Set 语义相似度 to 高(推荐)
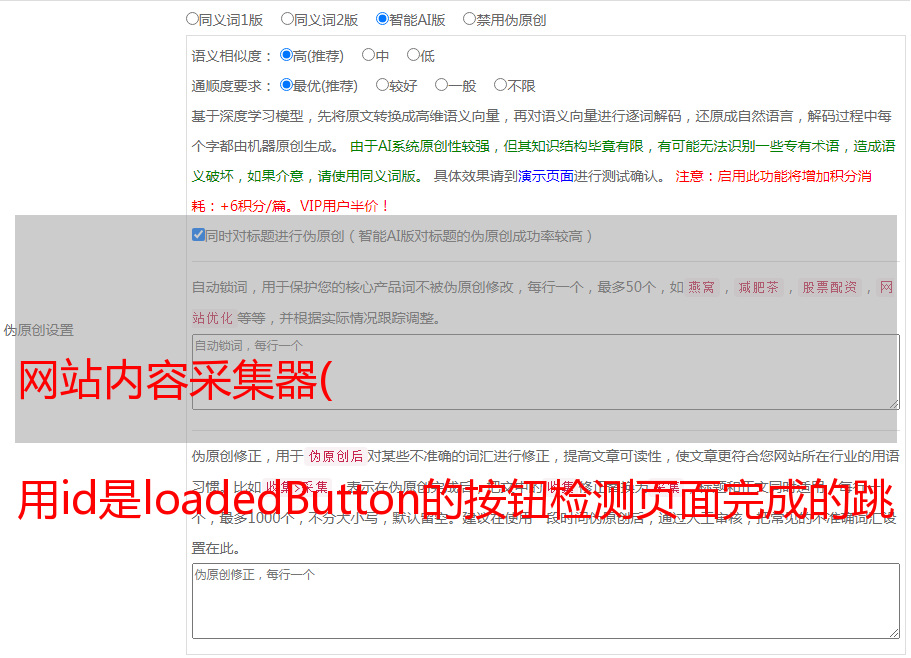The height and width of the screenshot is (658, 911). (286, 55)
